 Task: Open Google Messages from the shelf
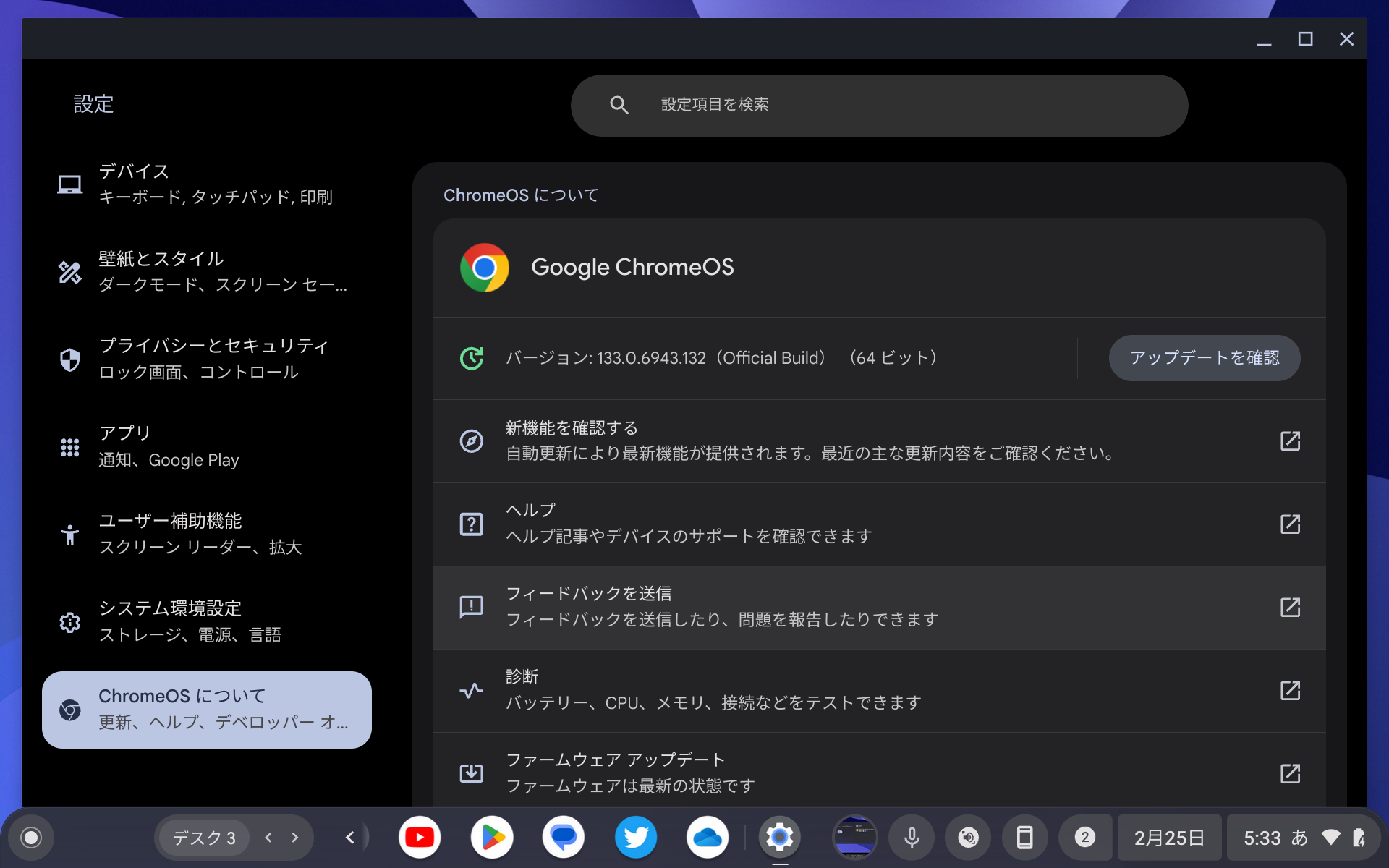click(564, 837)
